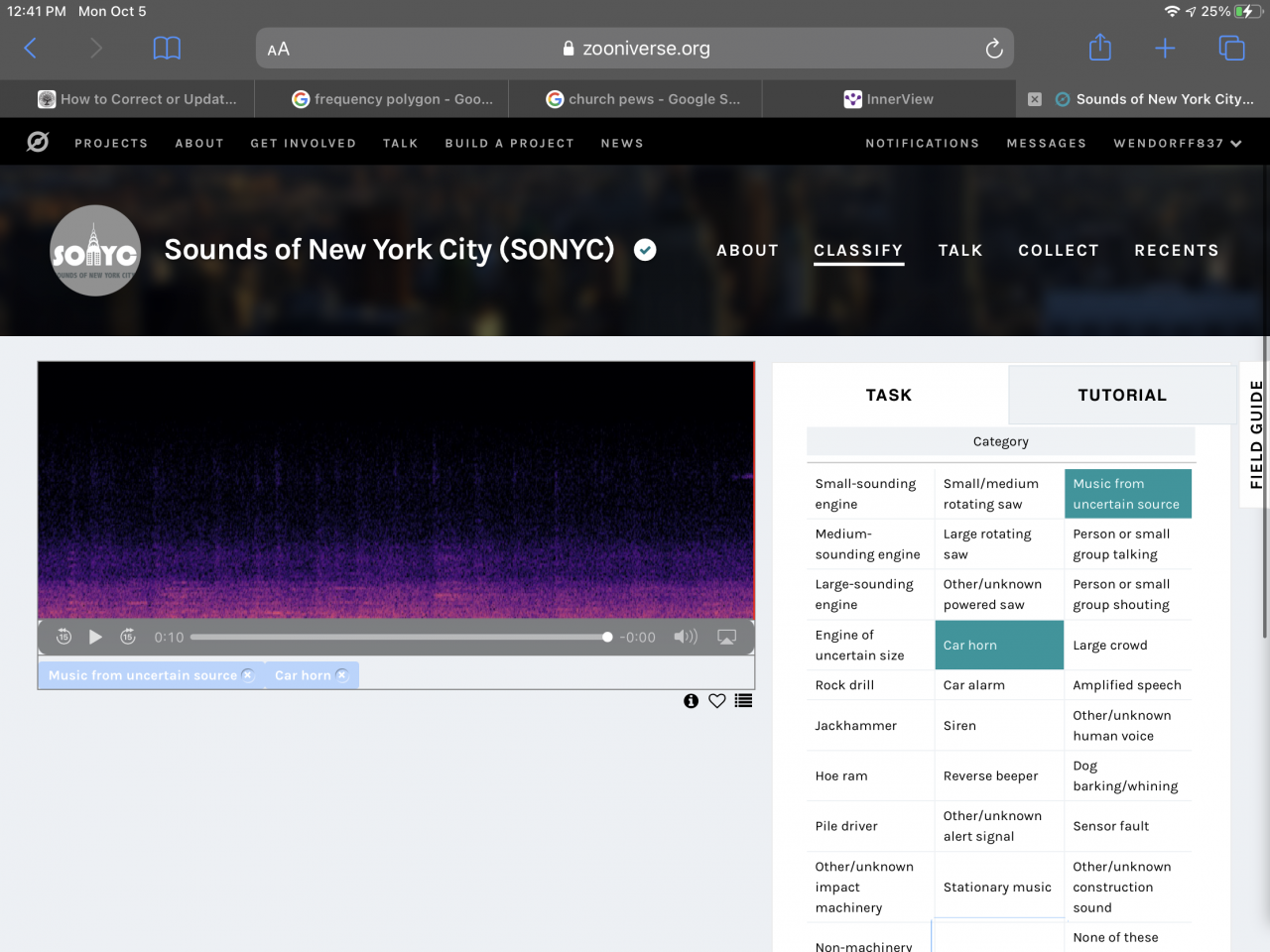Skip forward 15 seconds
The width and height of the screenshot is (1270, 952).
pos(128,637)
